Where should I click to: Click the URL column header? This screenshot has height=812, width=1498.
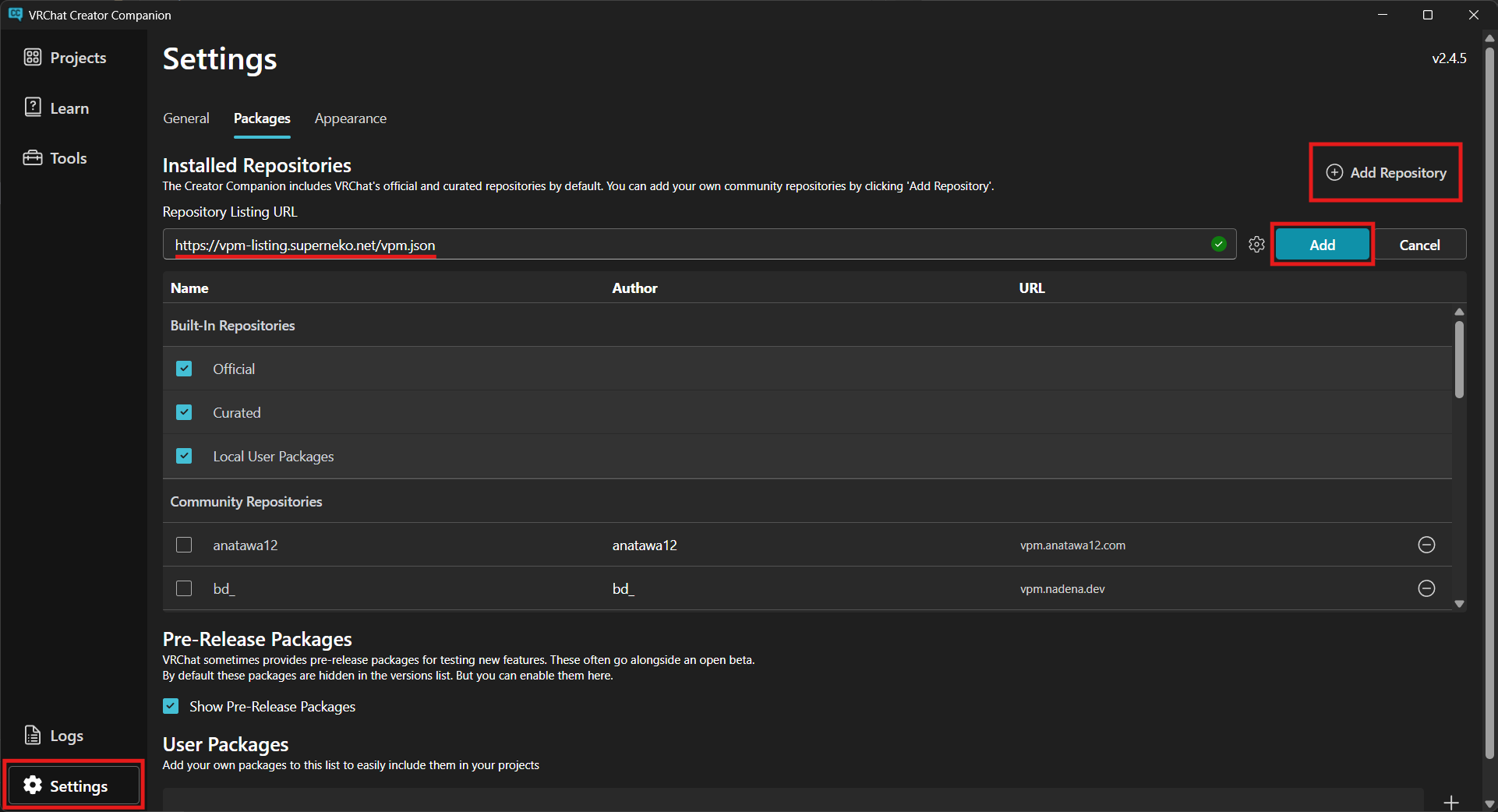[1032, 288]
